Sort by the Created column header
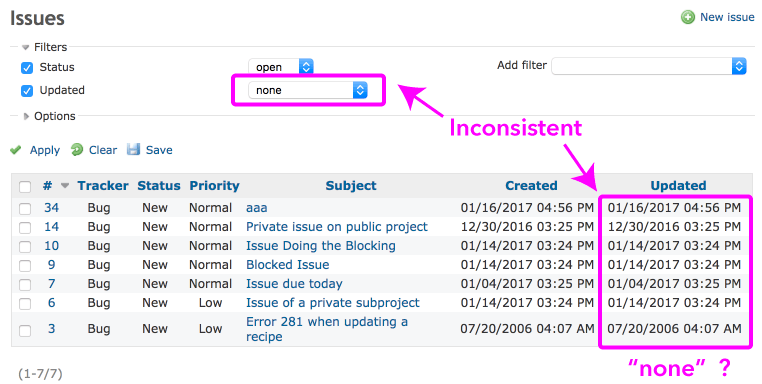 click(531, 186)
